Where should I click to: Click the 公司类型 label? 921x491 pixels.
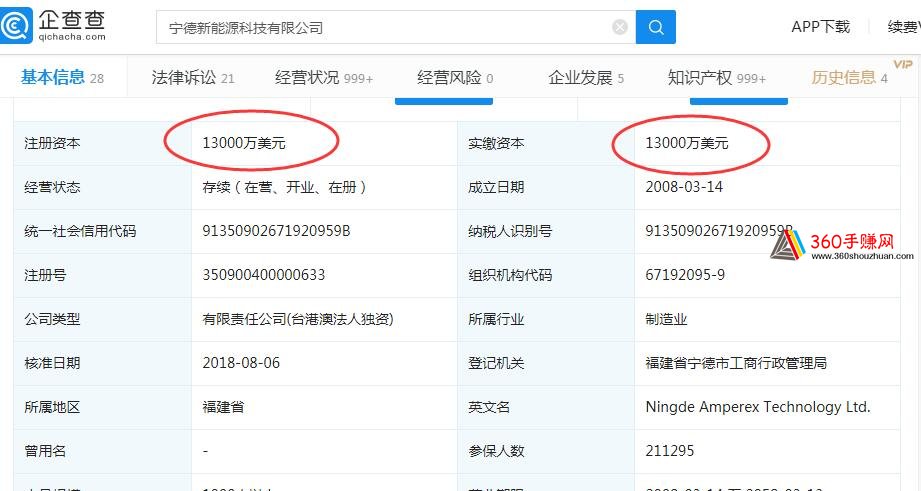click(x=52, y=319)
